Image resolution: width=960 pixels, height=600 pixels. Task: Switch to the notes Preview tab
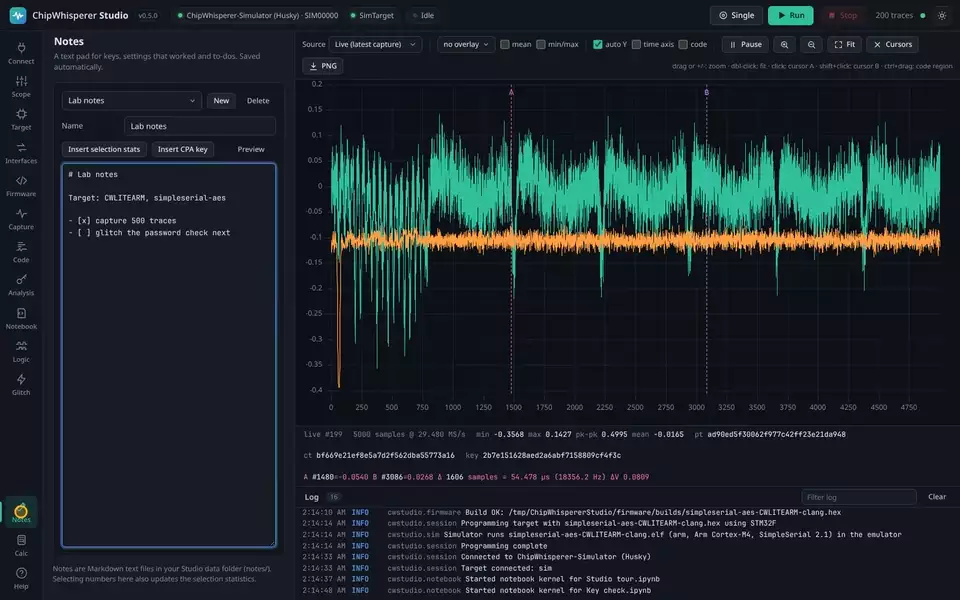pos(251,149)
